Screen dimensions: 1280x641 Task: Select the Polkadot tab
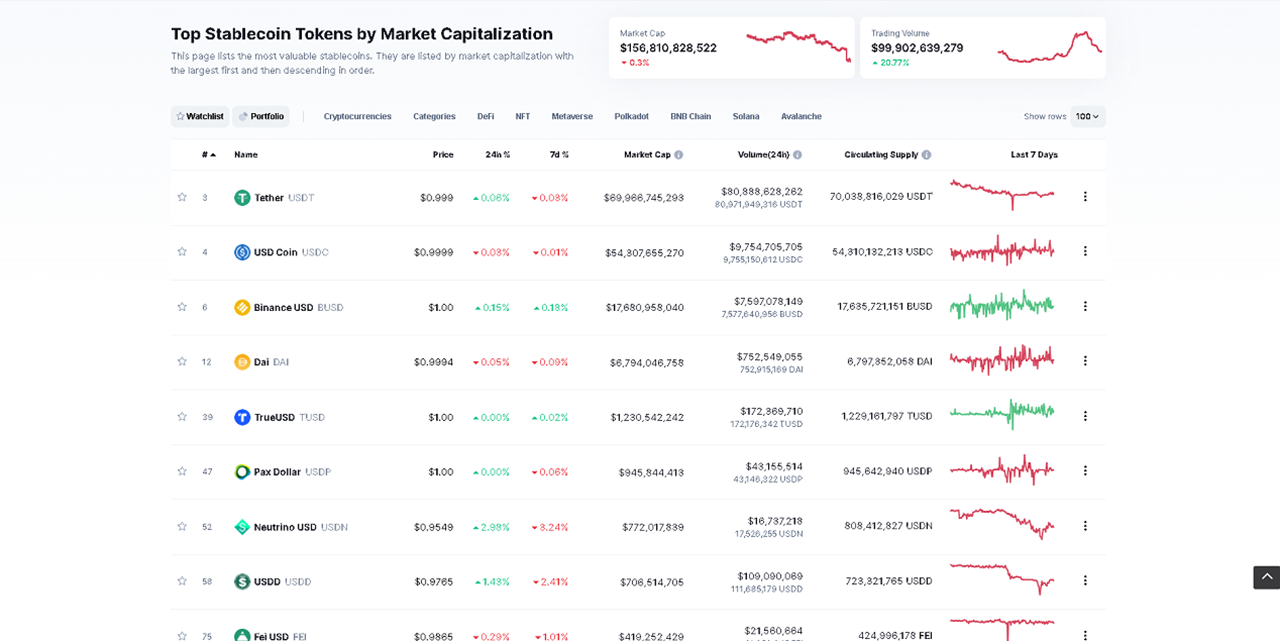click(x=632, y=117)
